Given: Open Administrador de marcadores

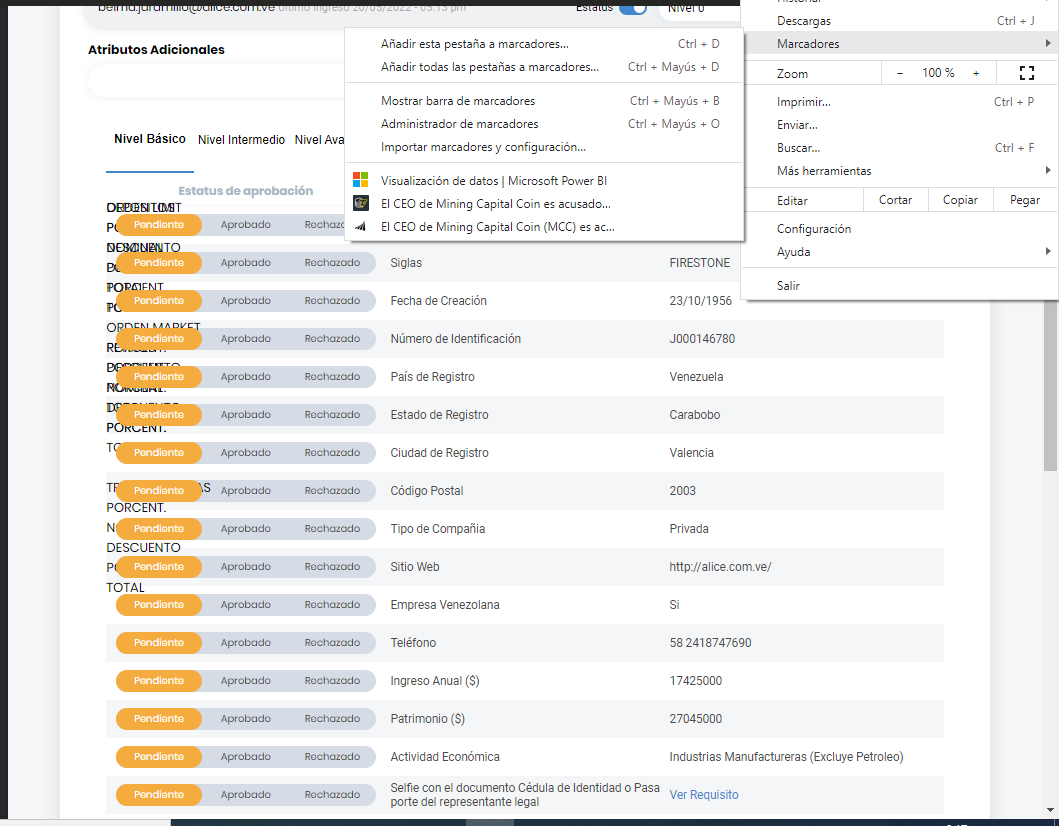Looking at the screenshot, I should 459,124.
